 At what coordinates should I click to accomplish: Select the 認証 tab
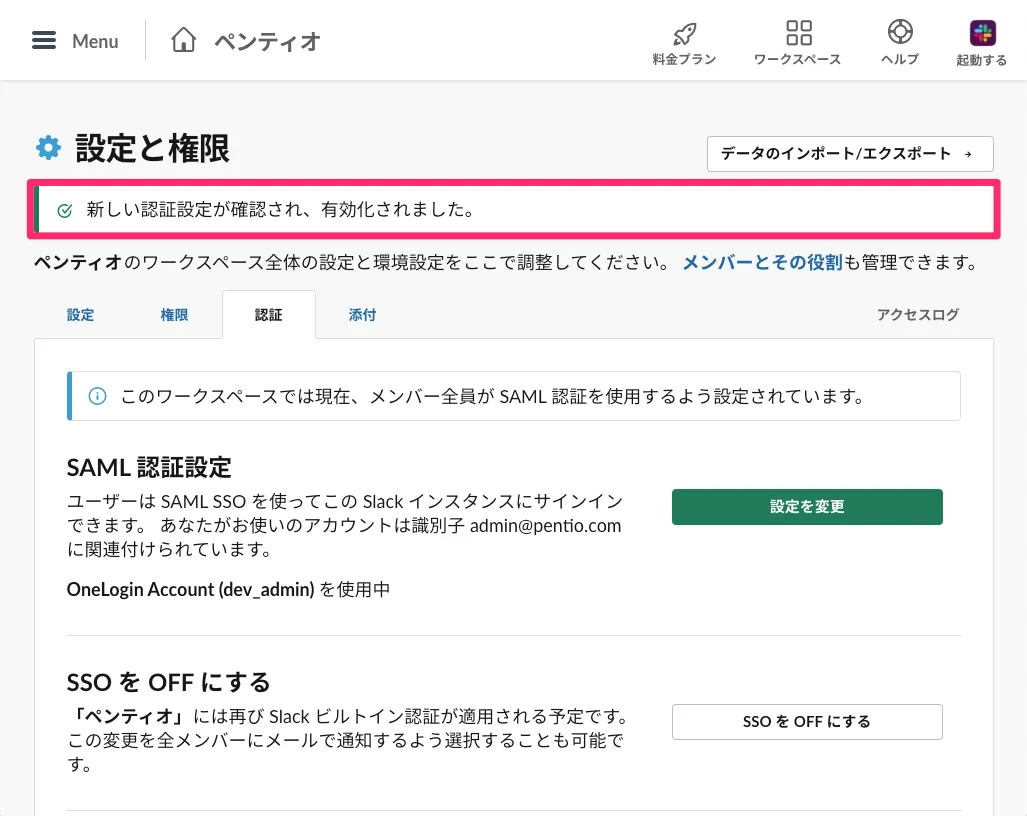[x=268, y=315]
